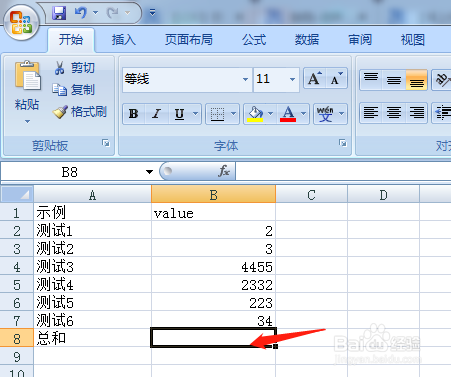The height and width of the screenshot is (377, 451).
Task: Open the Name Box dropdown arrow
Action: click(x=149, y=172)
